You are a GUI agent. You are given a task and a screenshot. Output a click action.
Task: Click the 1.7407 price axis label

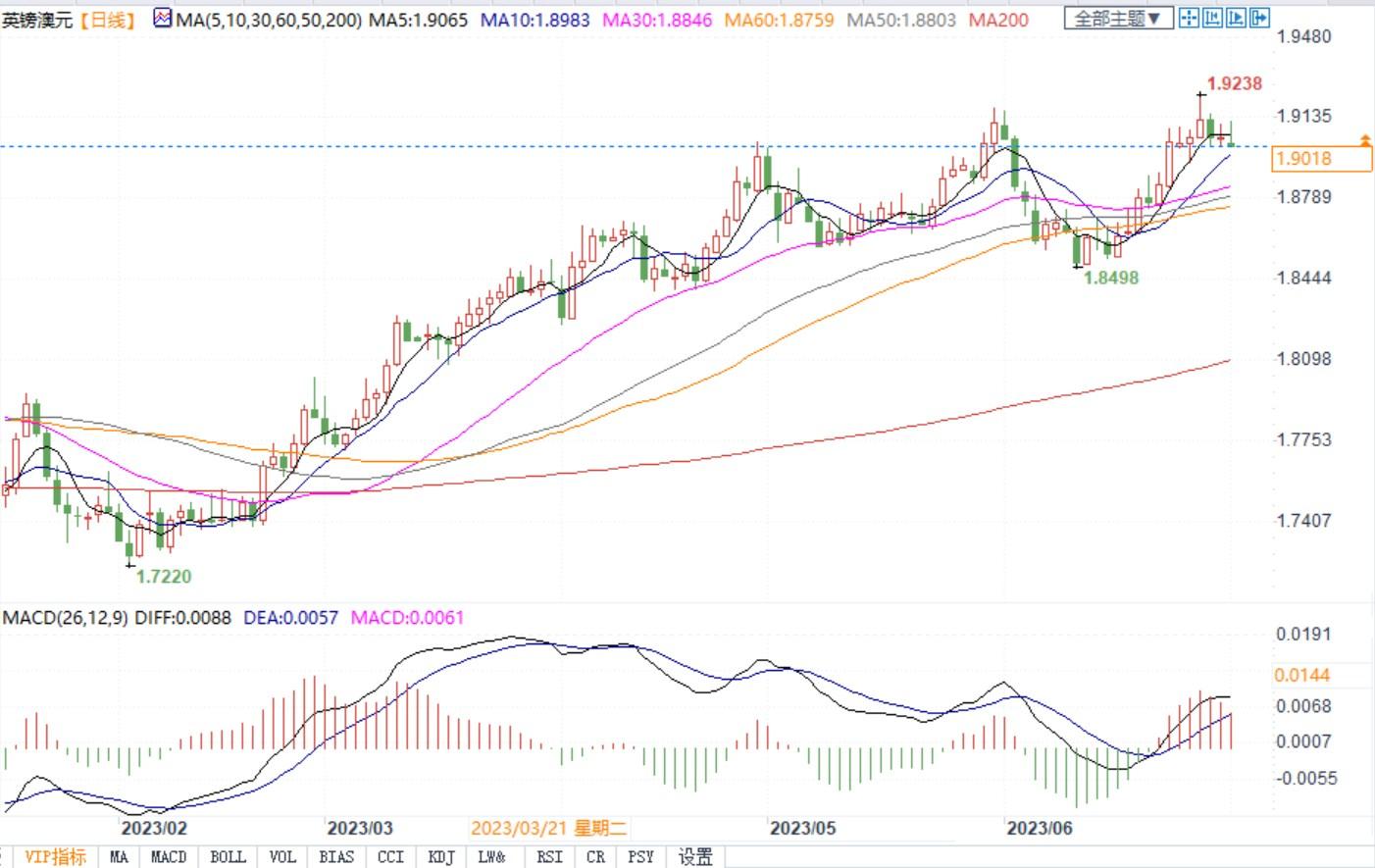1303,520
